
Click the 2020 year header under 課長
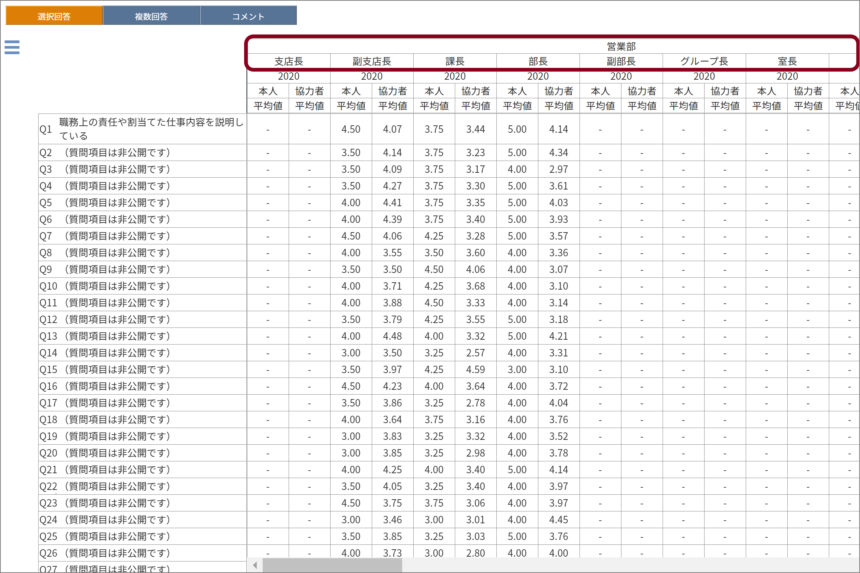pyautogui.click(x=455, y=76)
